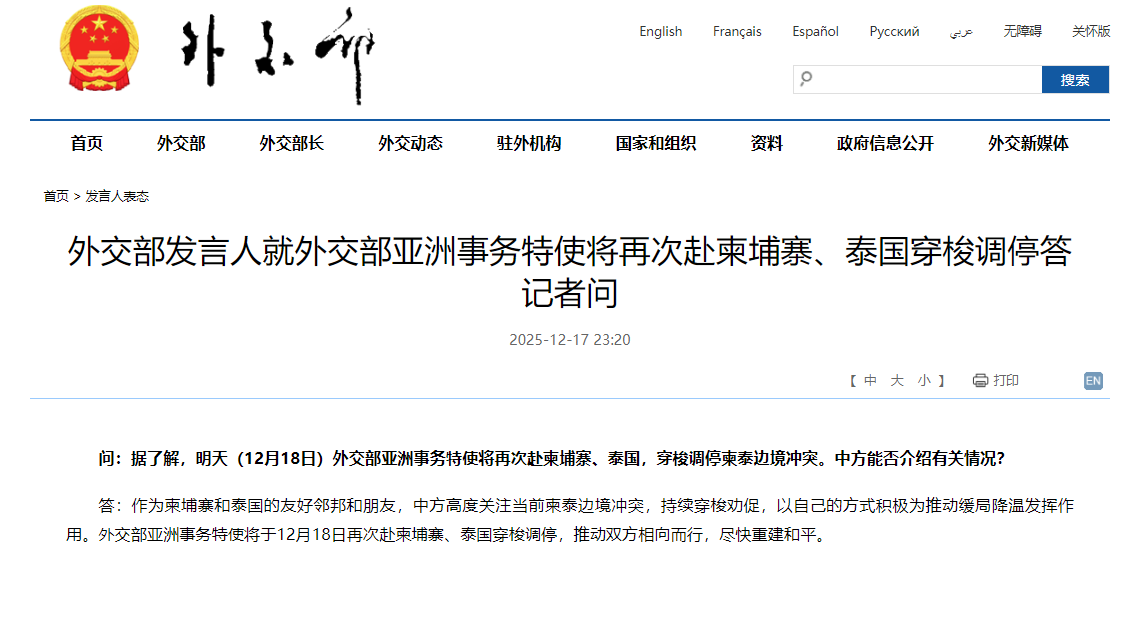Switch to the English site
The width and height of the screenshot is (1133, 620).
click(660, 31)
